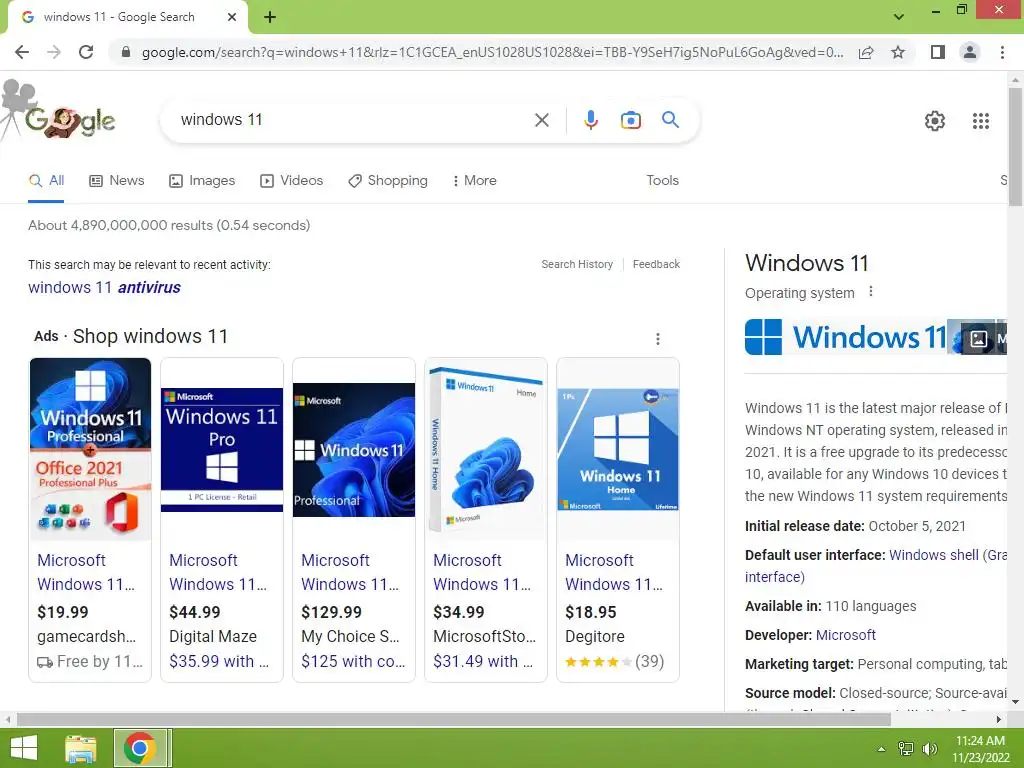Switch to the Shopping tab

388,181
